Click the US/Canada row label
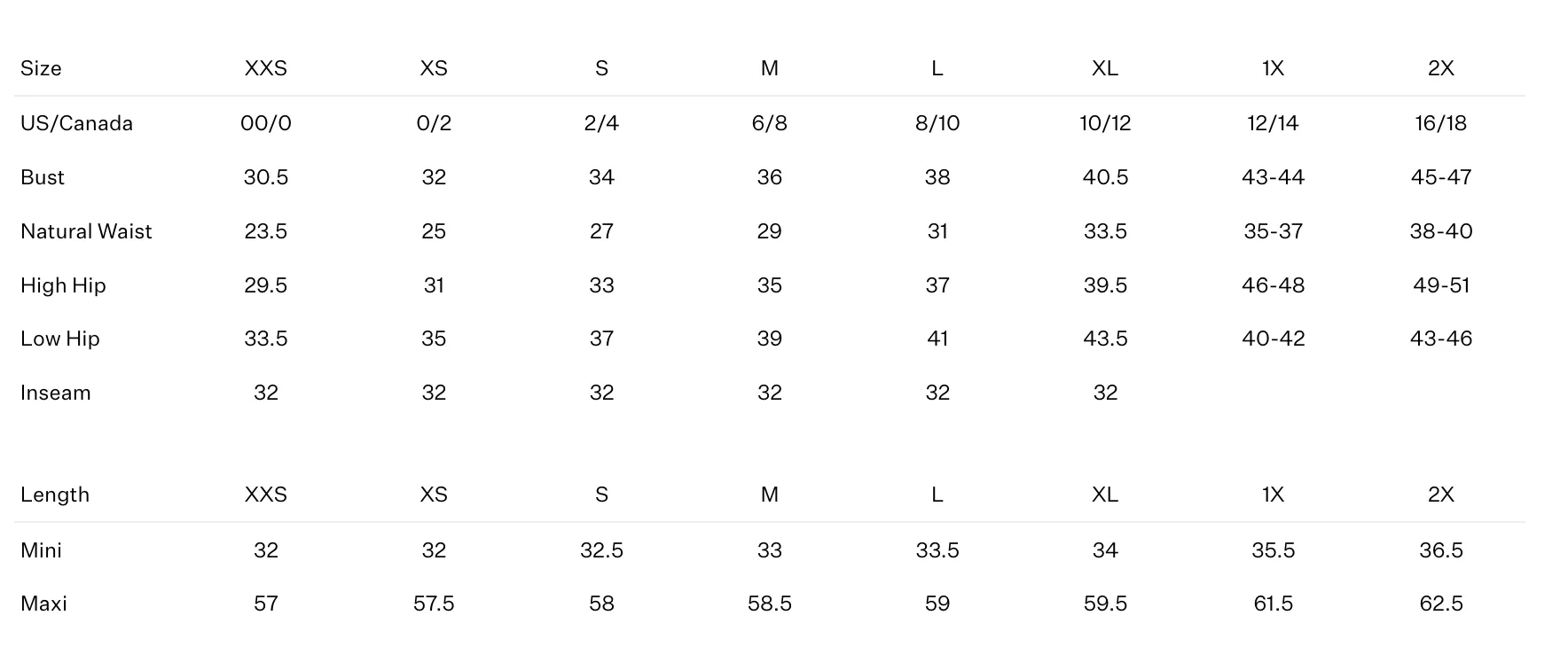The height and width of the screenshot is (670, 1568). click(x=76, y=123)
